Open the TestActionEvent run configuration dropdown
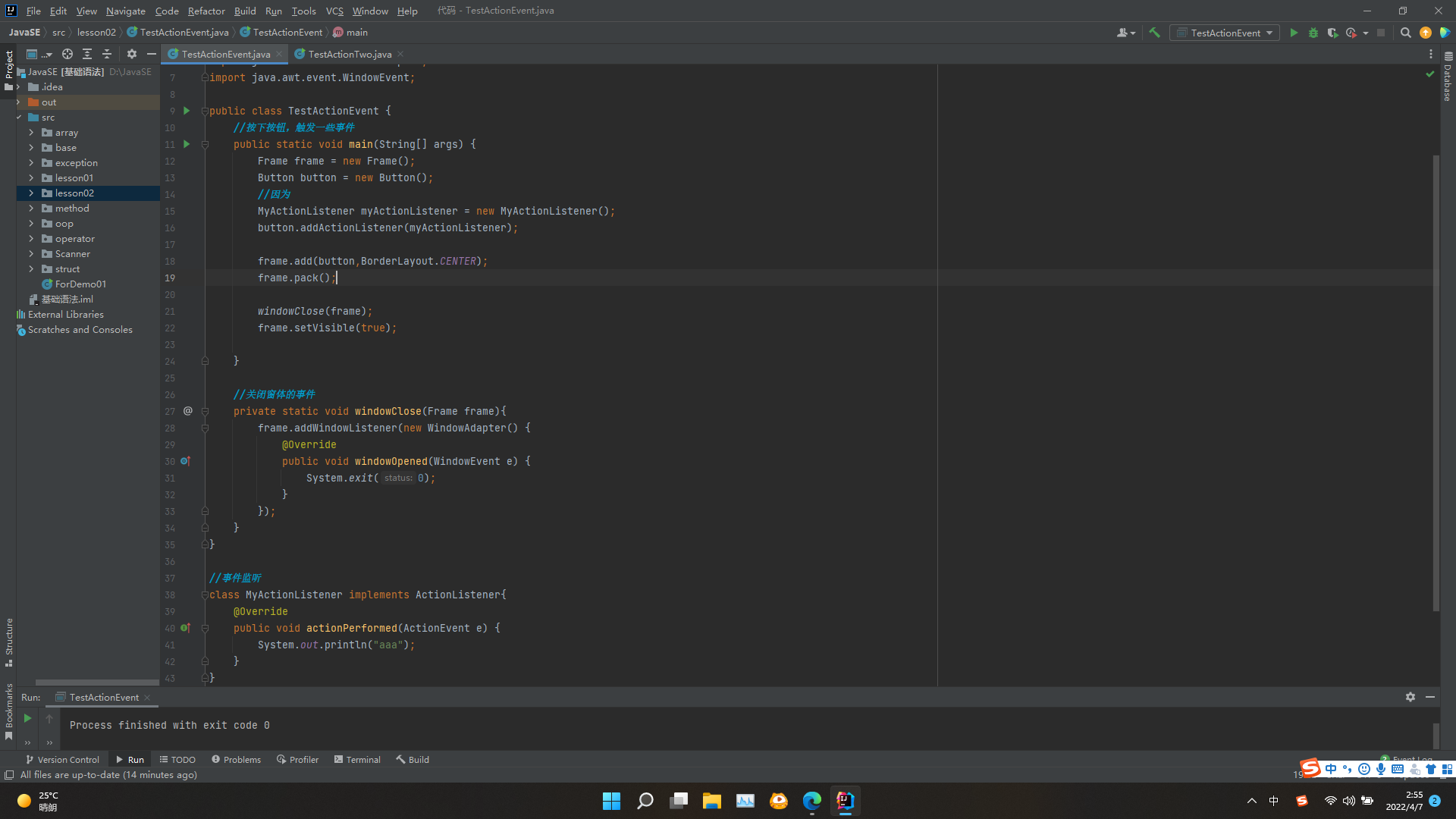This screenshot has height=819, width=1456. coord(1225,33)
